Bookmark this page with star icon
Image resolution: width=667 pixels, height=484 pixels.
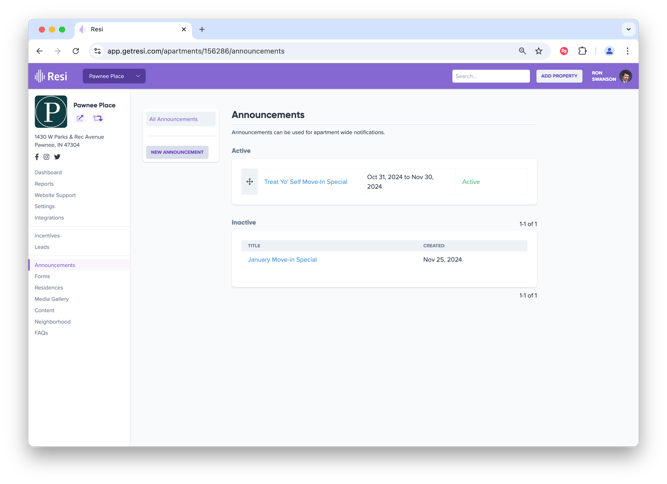point(539,51)
